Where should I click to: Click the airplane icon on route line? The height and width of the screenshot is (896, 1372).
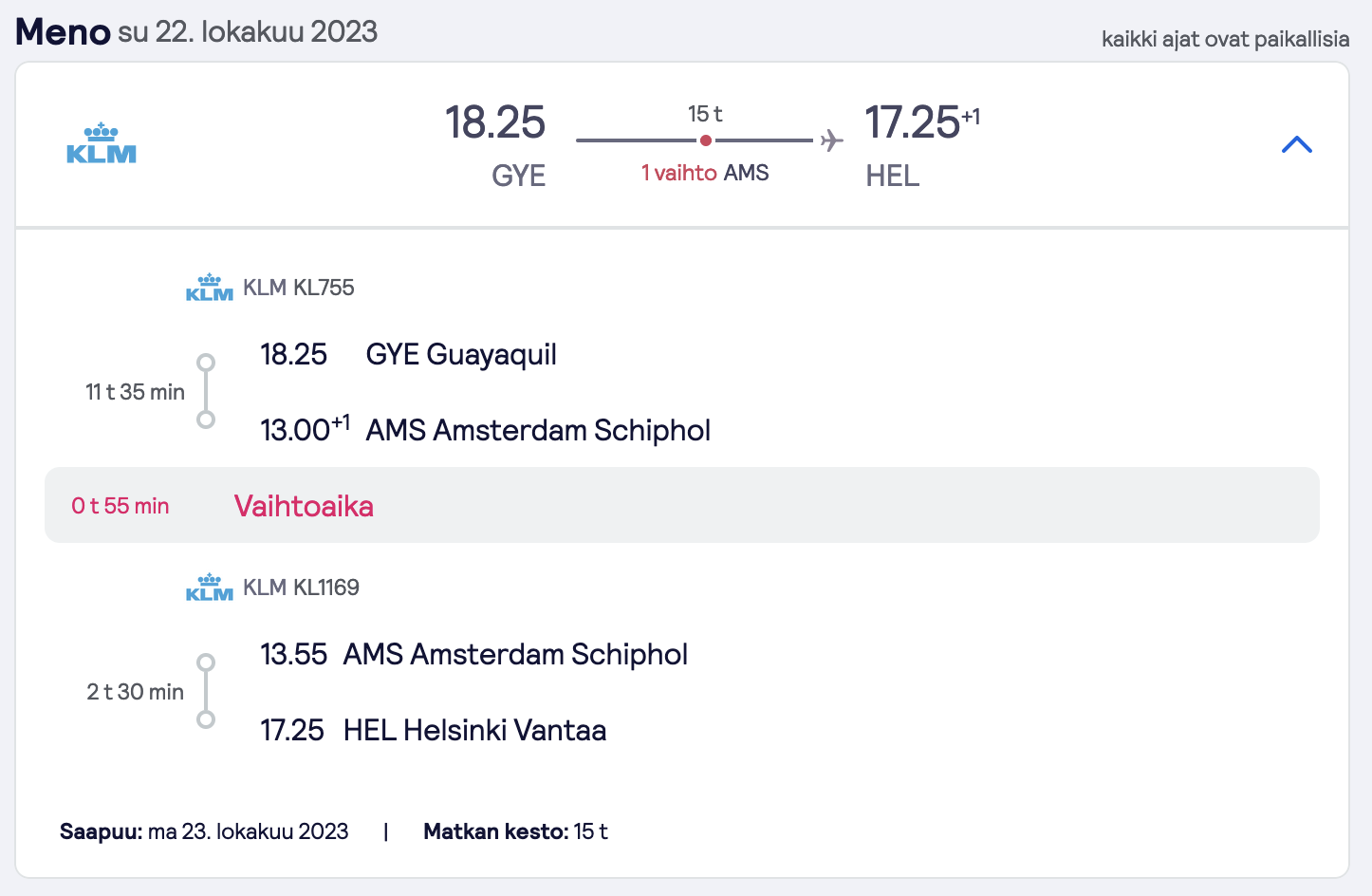pos(831,140)
